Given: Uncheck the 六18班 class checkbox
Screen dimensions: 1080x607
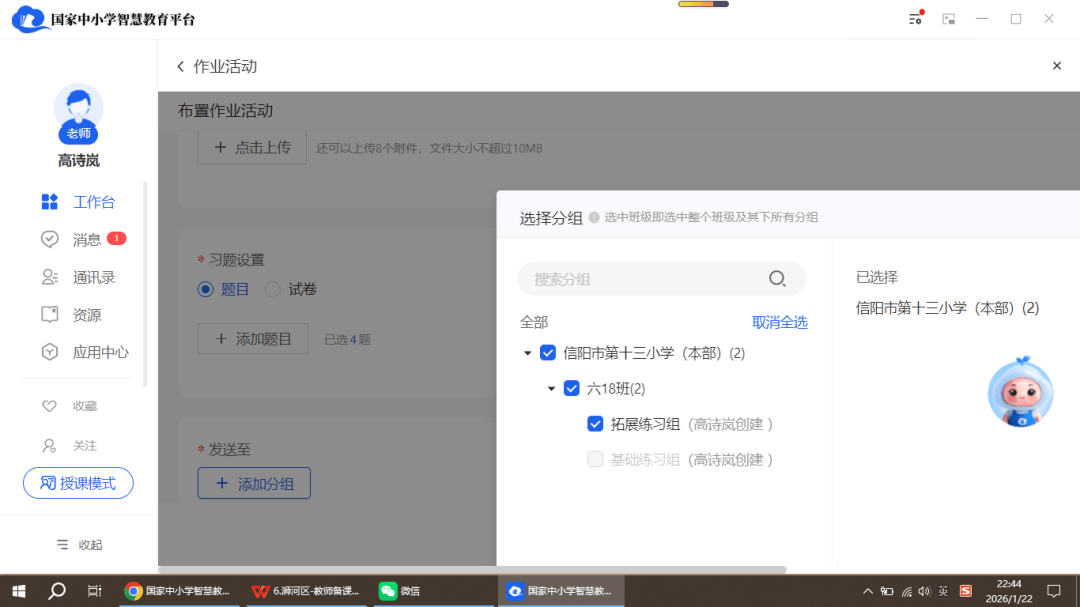Looking at the screenshot, I should pos(572,388).
